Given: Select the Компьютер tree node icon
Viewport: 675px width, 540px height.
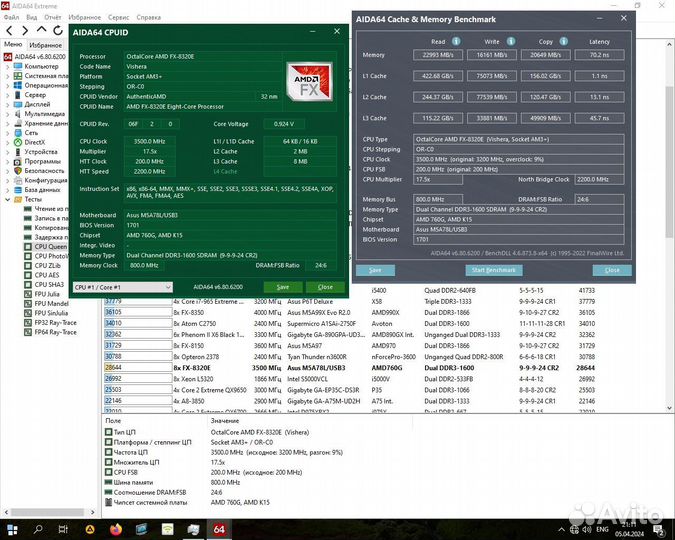Looking at the screenshot, I should pos(18,66).
